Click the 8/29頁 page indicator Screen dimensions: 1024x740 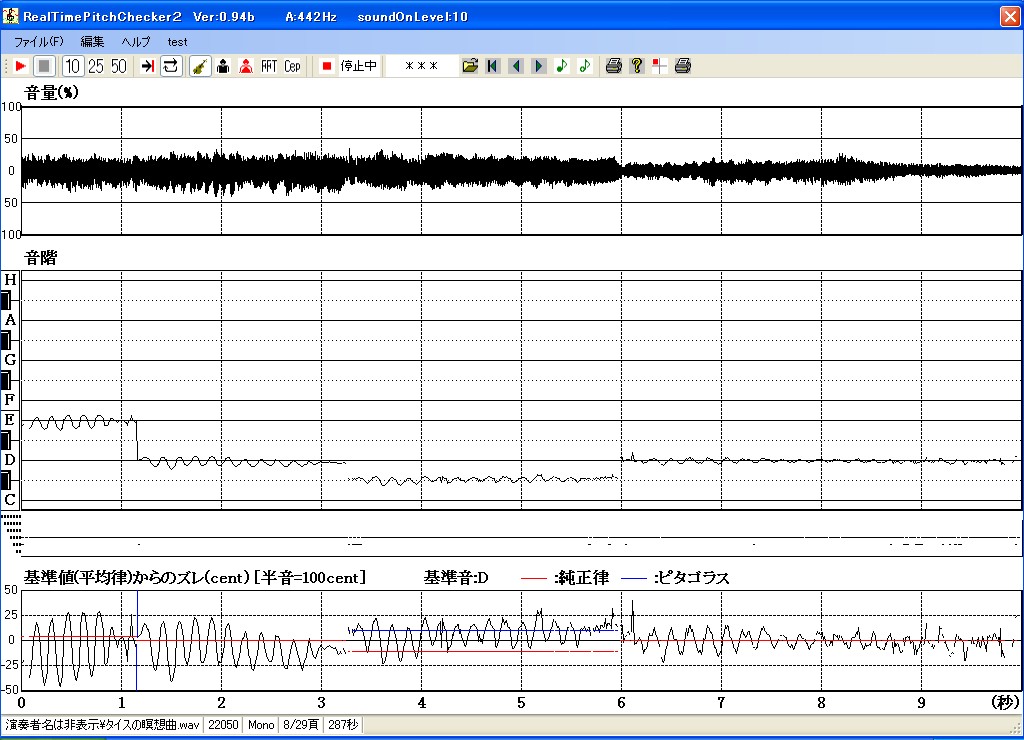click(x=301, y=725)
